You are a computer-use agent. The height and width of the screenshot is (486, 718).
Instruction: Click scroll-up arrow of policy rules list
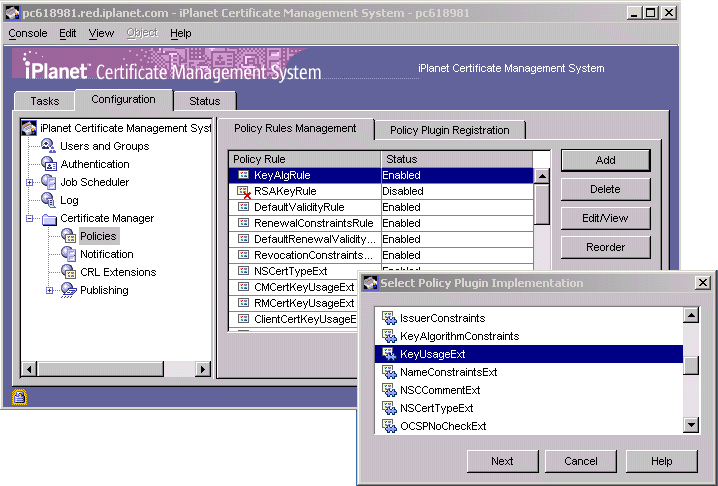(542, 176)
